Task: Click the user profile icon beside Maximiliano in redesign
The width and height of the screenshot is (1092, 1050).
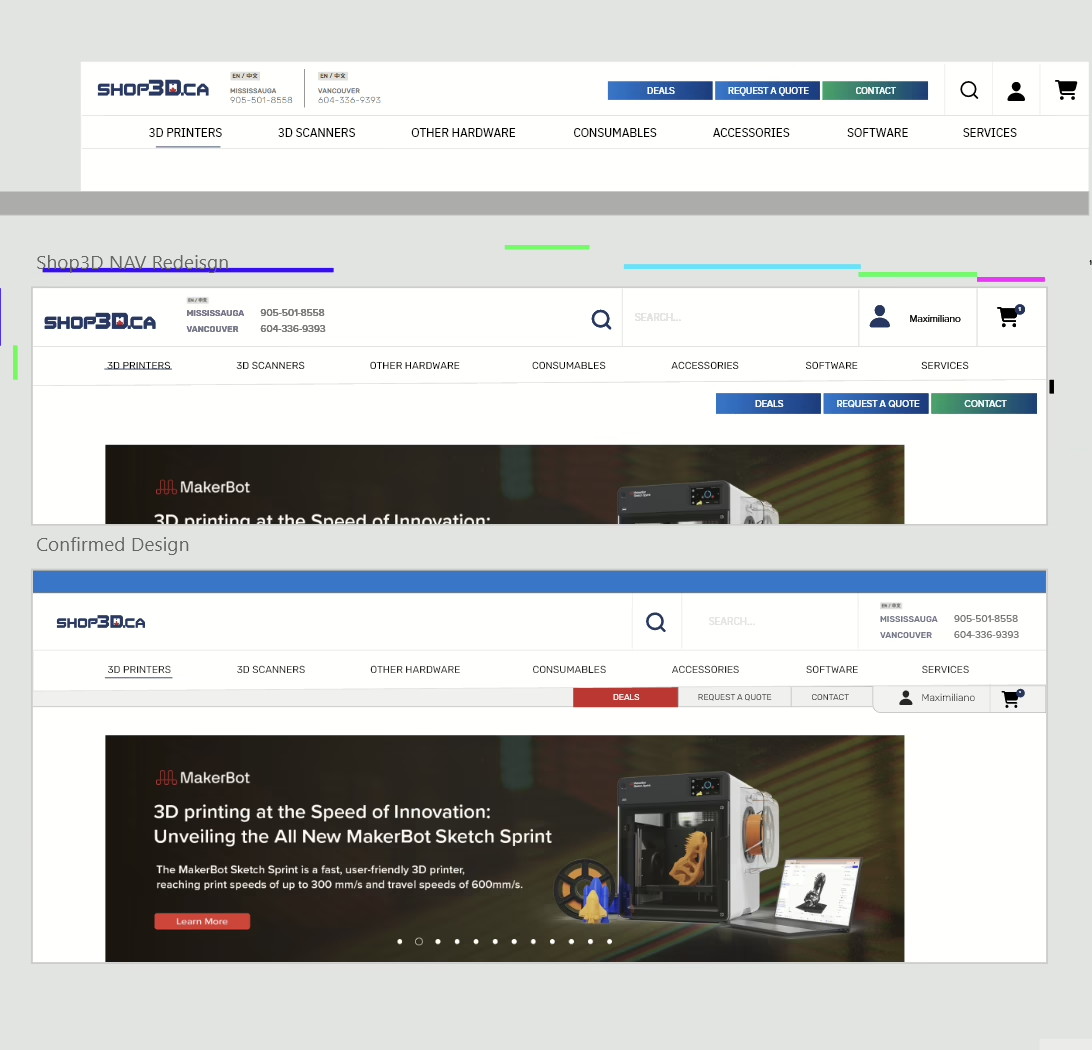Action: click(x=880, y=317)
